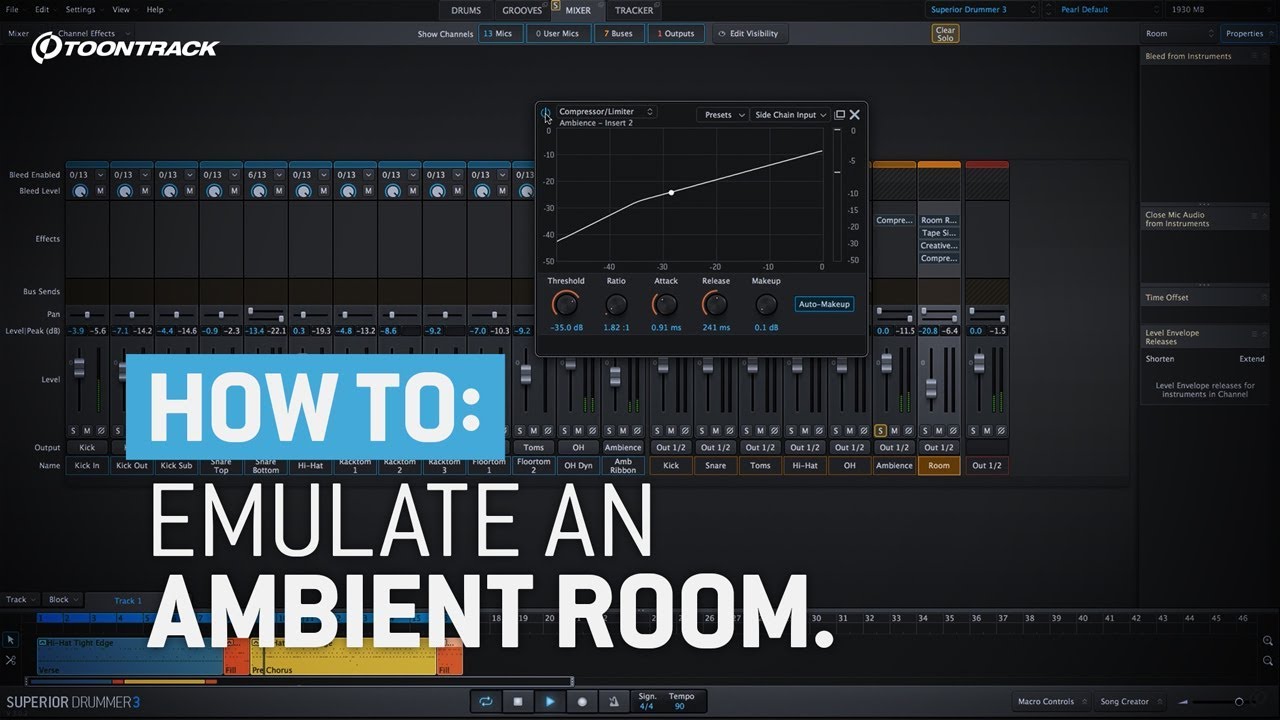The image size is (1280, 720).
Task: Toggle 7 Buses channel visibility
Action: [x=618, y=34]
